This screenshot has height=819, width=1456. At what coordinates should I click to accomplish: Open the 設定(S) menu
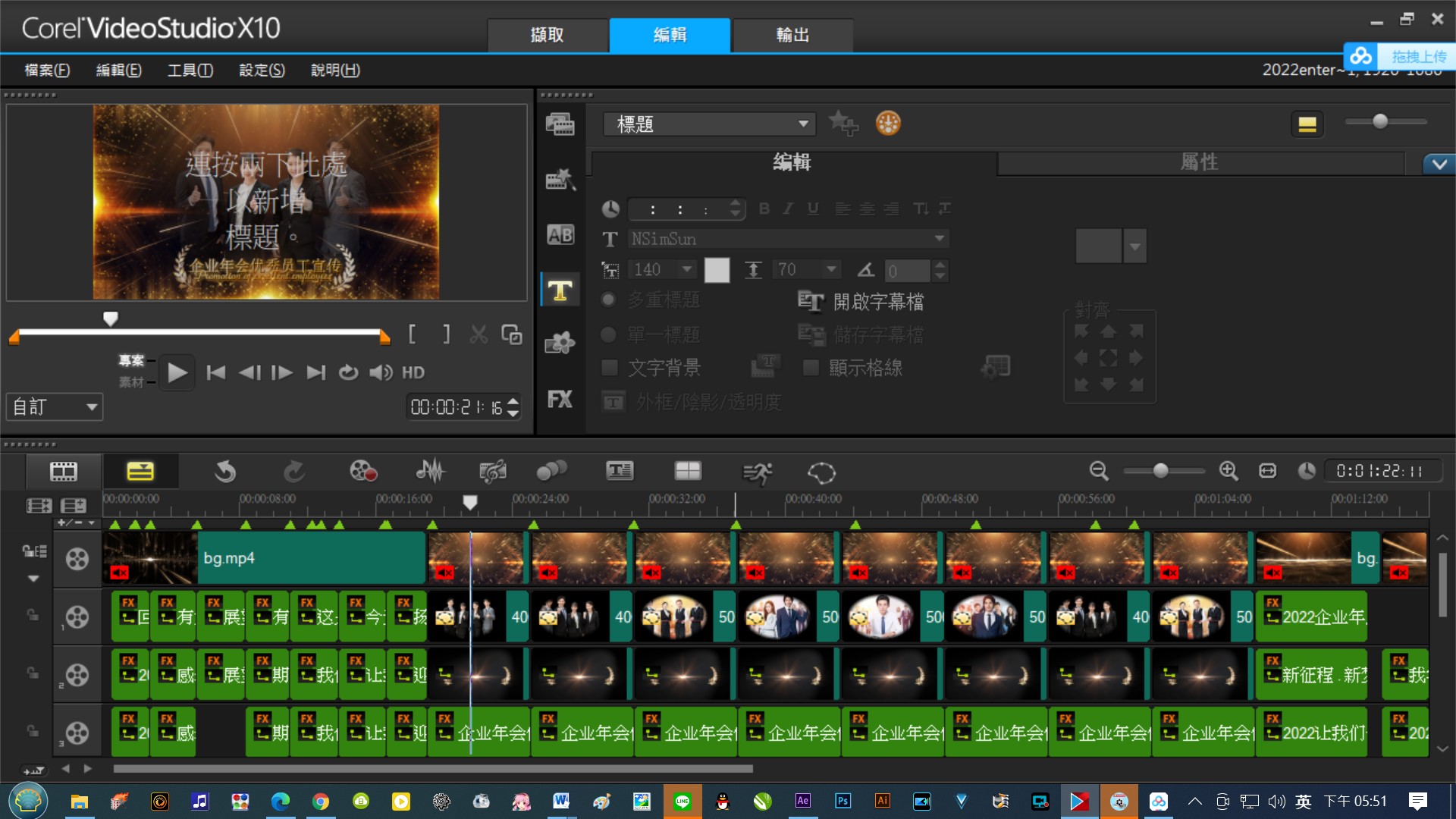coord(262,70)
